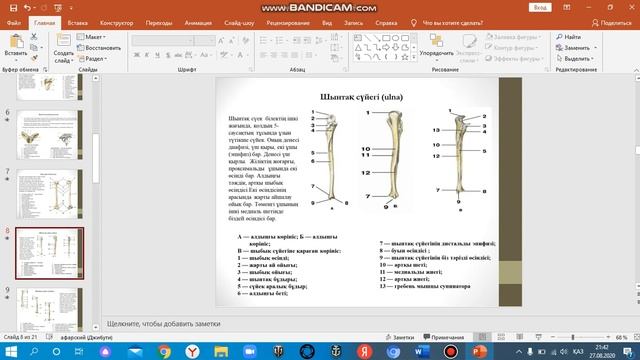Toggle text shadow (S)
Viewport: 640px width, 360px height.
pyautogui.click(x=168, y=55)
